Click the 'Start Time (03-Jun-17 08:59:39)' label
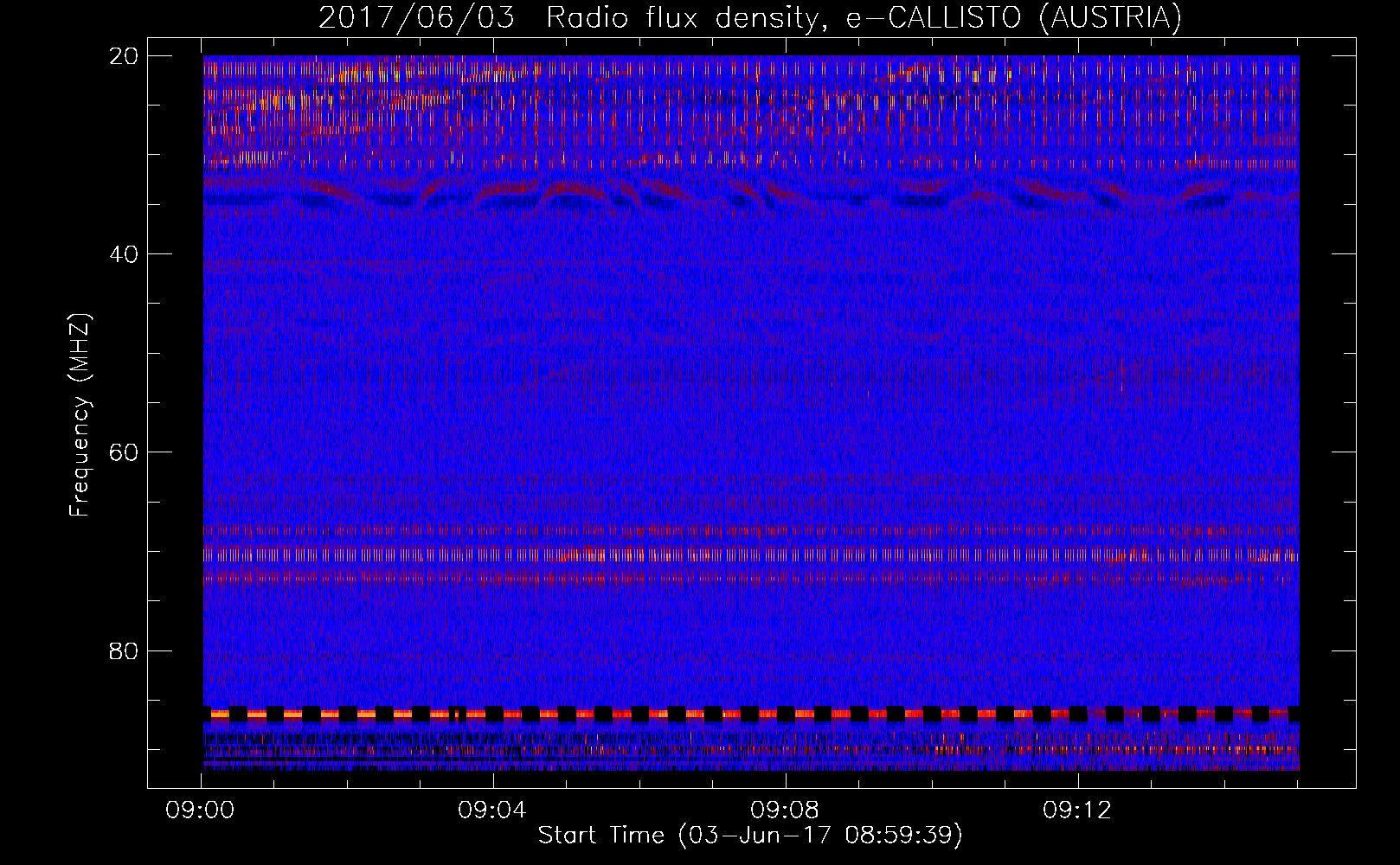This screenshot has height=865, width=1400. coord(750,836)
